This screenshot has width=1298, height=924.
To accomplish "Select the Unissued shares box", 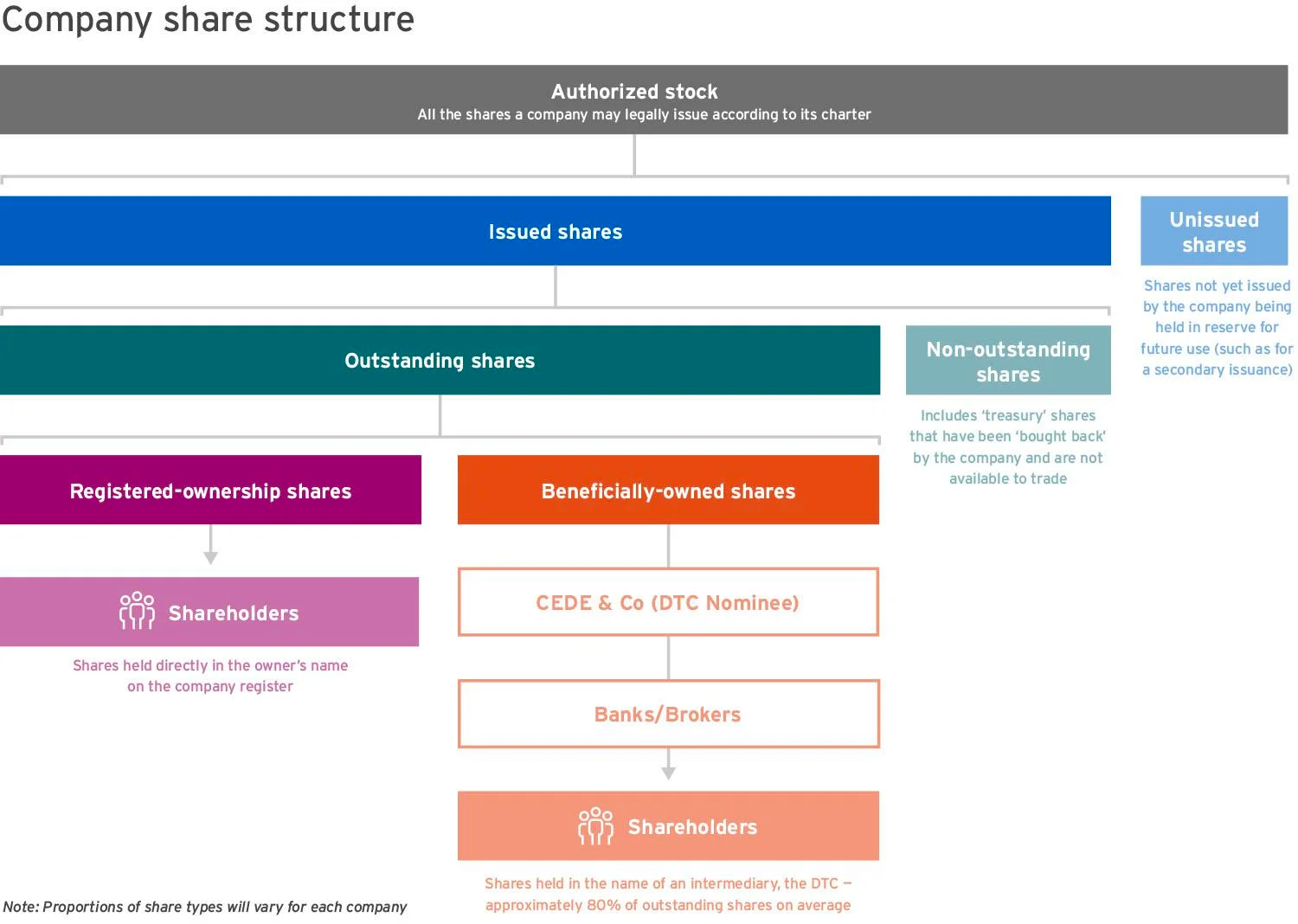I will click(1214, 231).
